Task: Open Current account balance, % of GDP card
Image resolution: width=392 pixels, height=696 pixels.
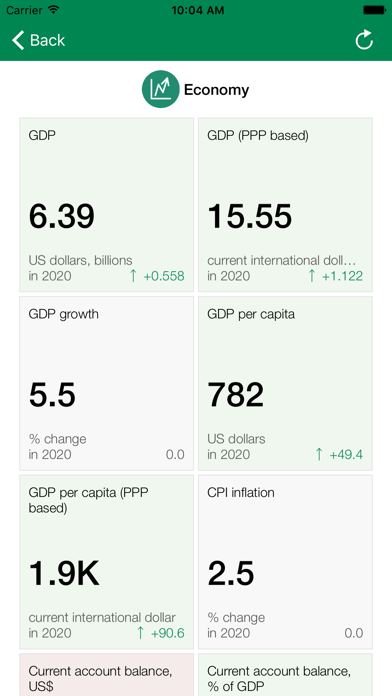Action: click(285, 675)
